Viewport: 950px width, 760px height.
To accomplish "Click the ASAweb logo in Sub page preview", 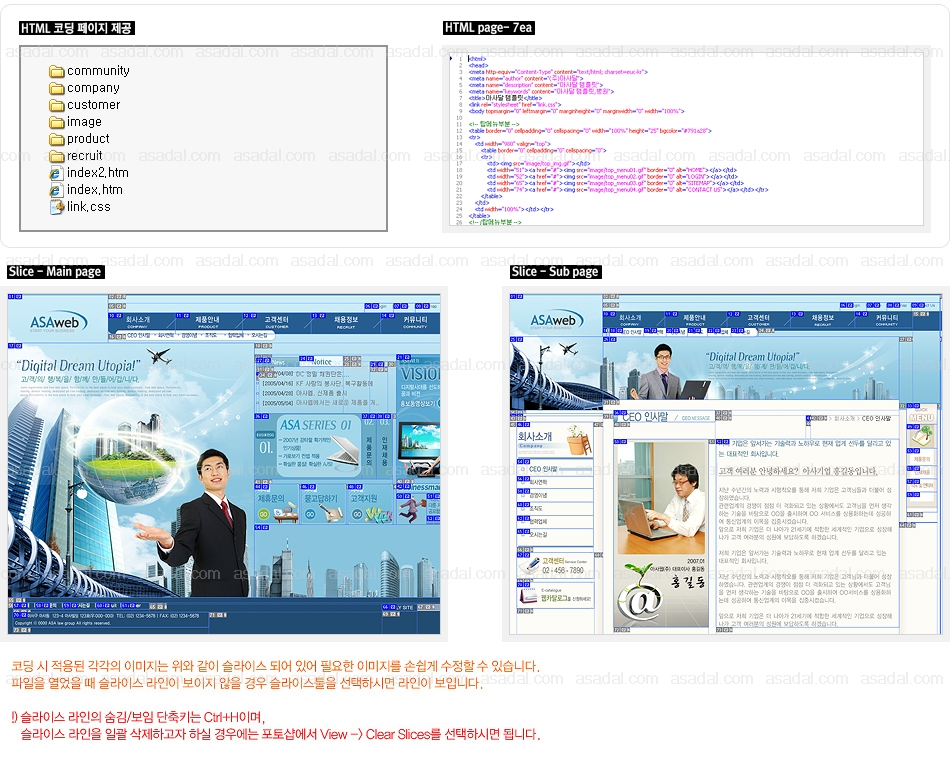I will click(556, 321).
